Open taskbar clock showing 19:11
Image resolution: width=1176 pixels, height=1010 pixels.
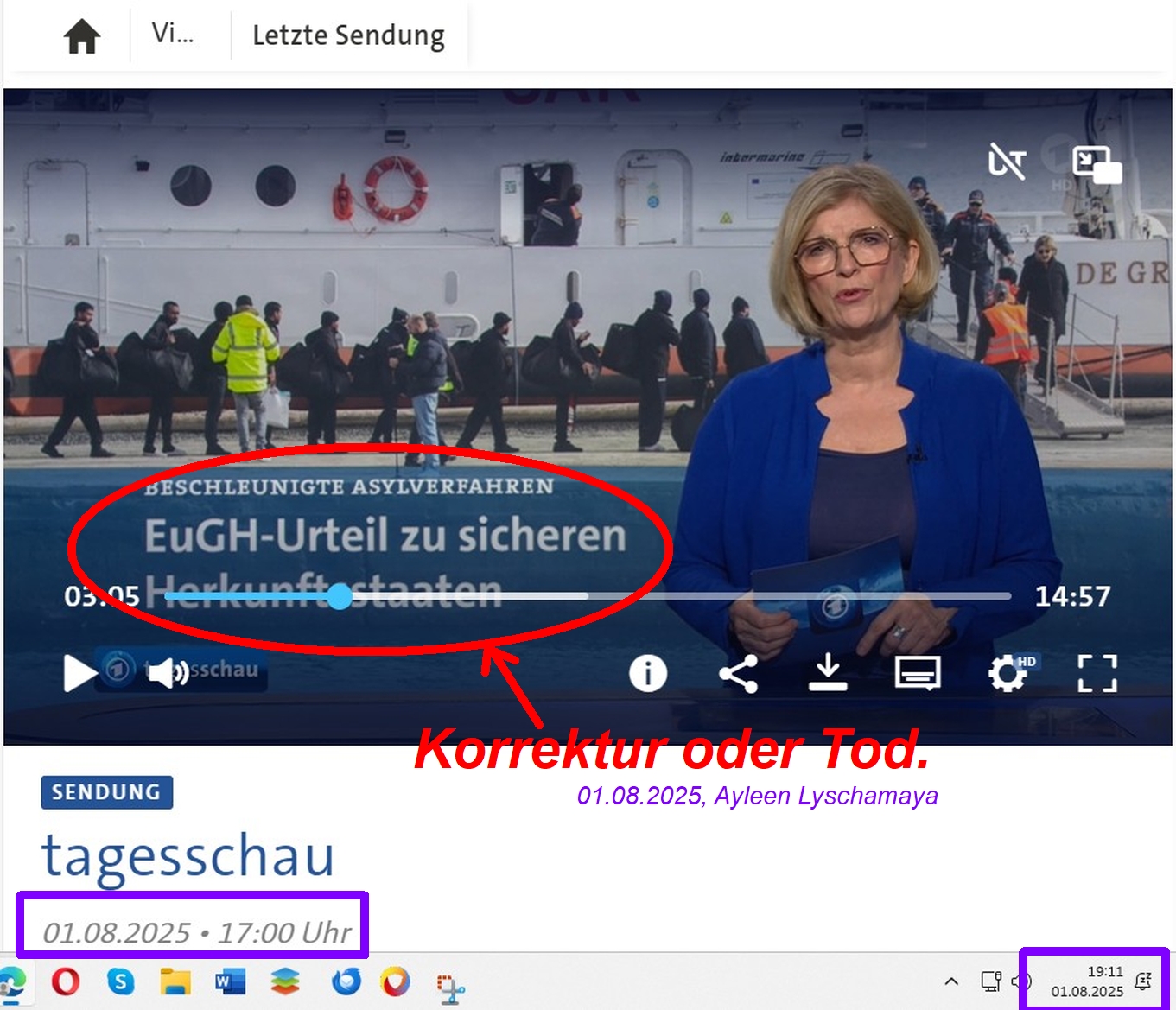[x=1087, y=981]
